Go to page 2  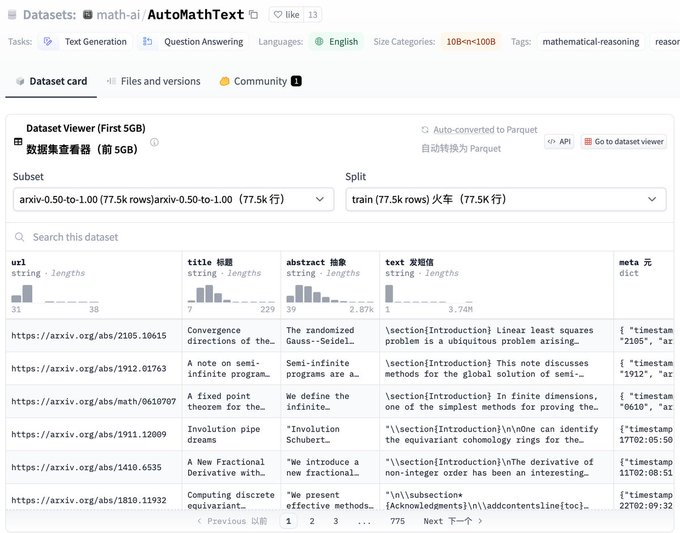point(312,521)
